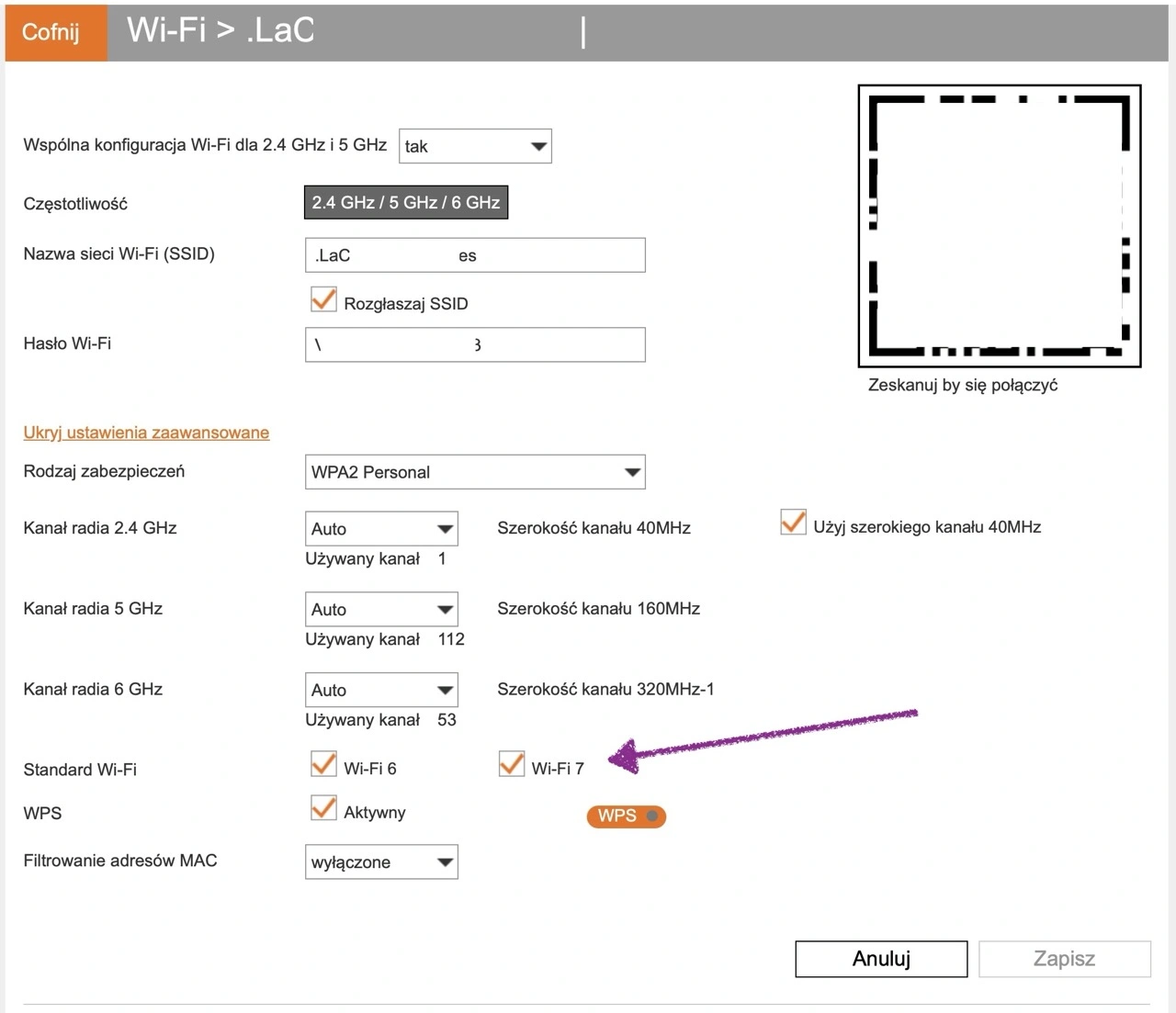Open the MAC address filtering dropdown
The height and width of the screenshot is (1013, 1176).
[x=381, y=862]
